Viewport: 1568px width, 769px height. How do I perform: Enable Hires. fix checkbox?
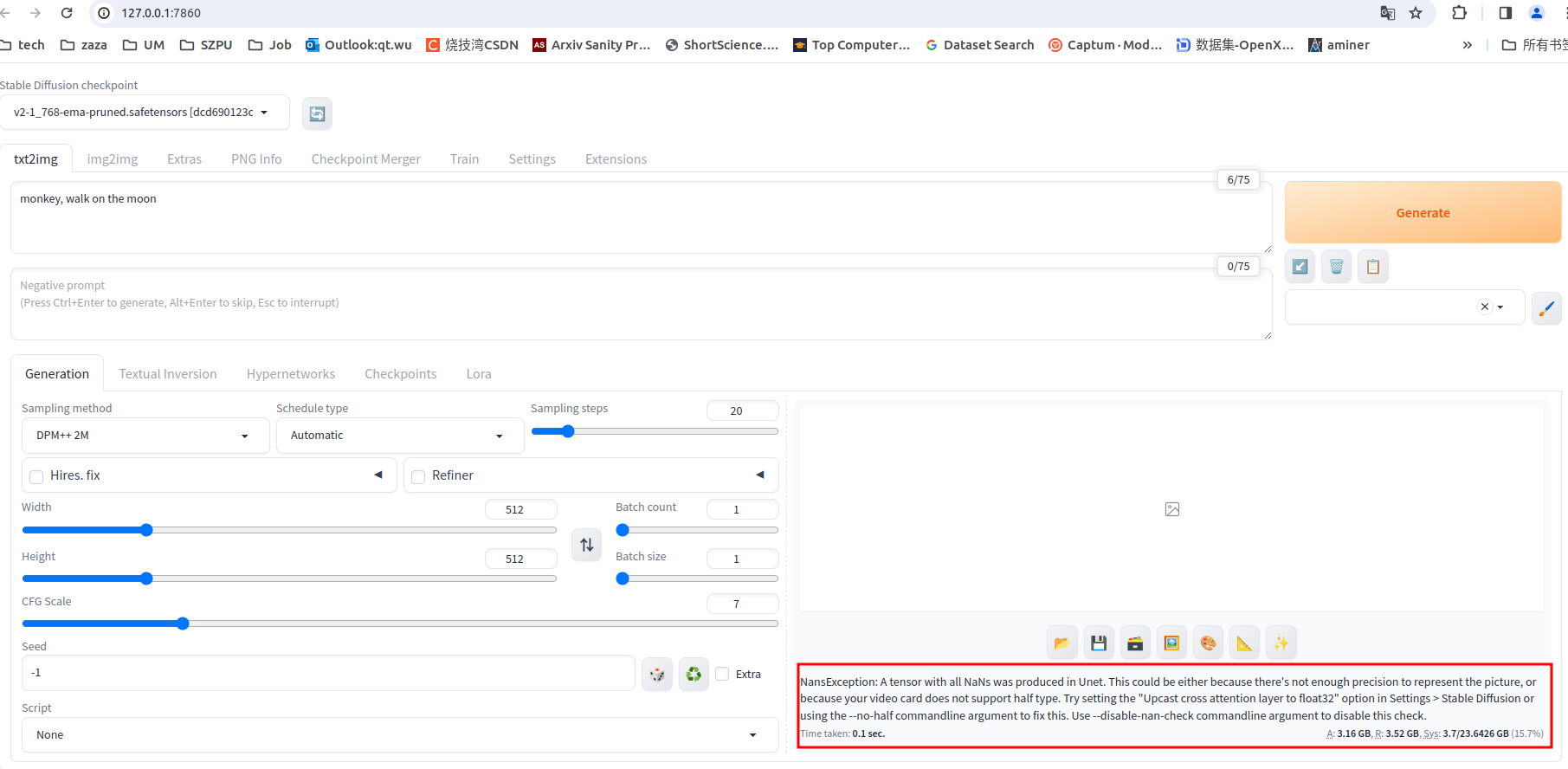click(36, 476)
